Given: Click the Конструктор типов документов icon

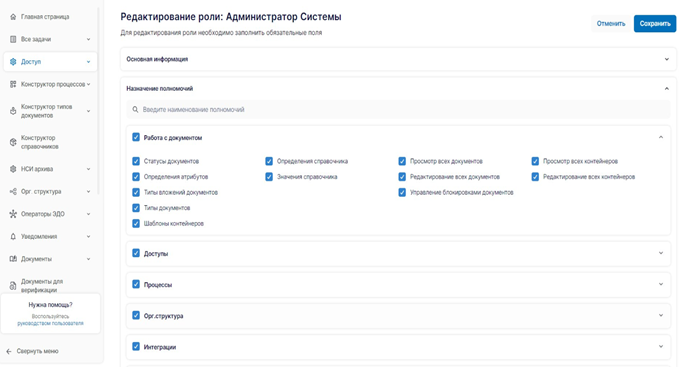Looking at the screenshot, I should (13, 111).
